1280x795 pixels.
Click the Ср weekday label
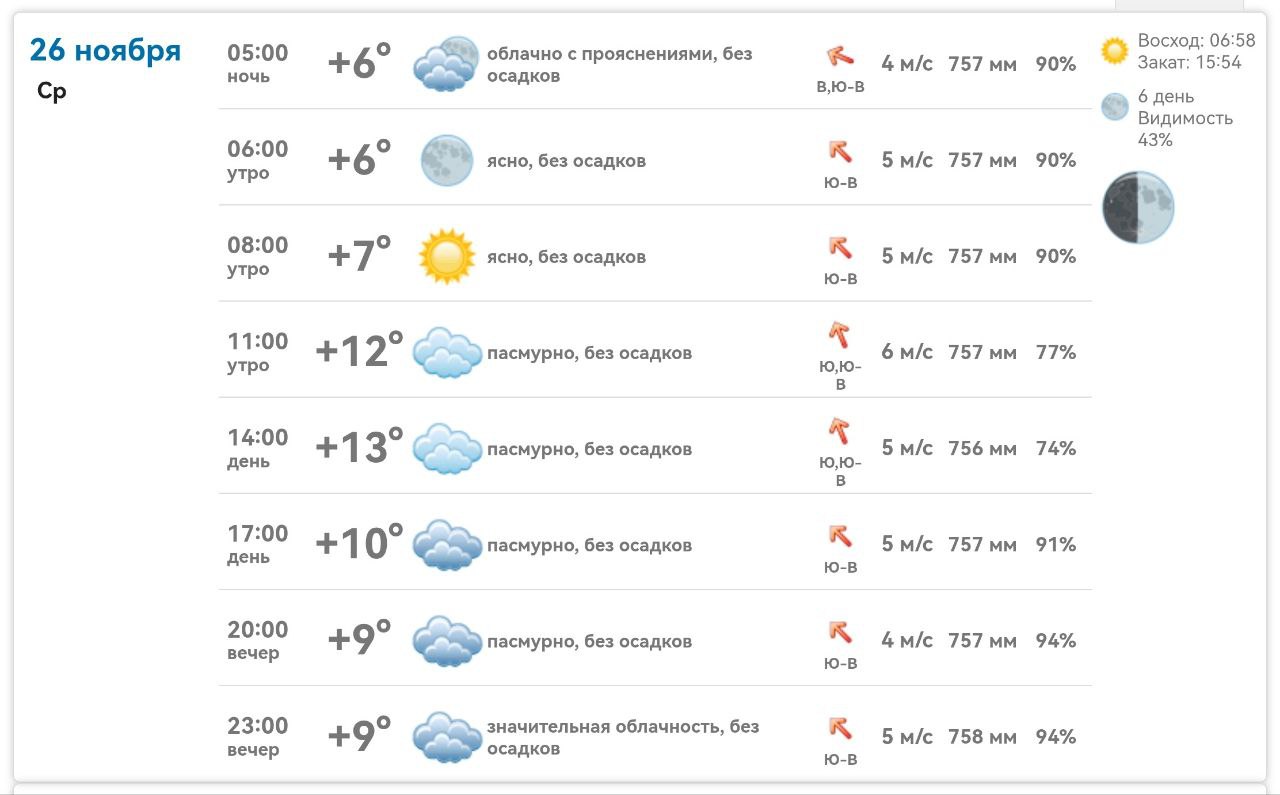point(51,92)
